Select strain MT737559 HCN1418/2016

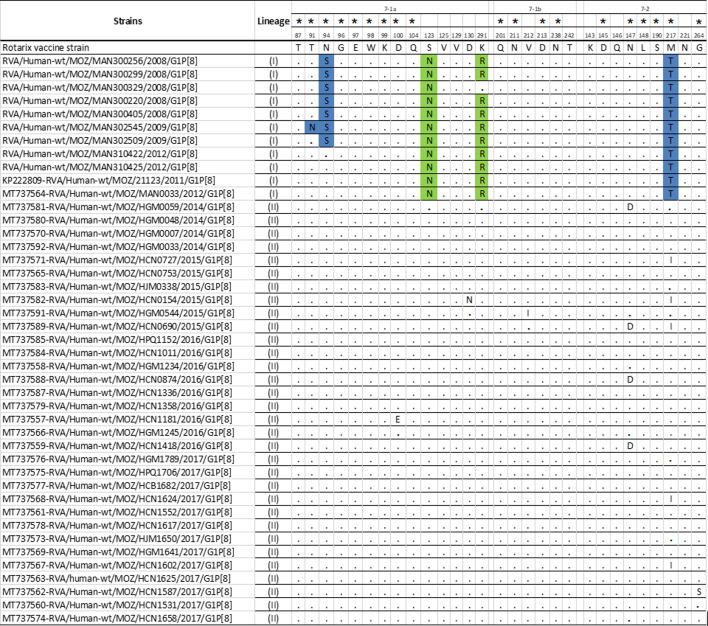(117, 446)
